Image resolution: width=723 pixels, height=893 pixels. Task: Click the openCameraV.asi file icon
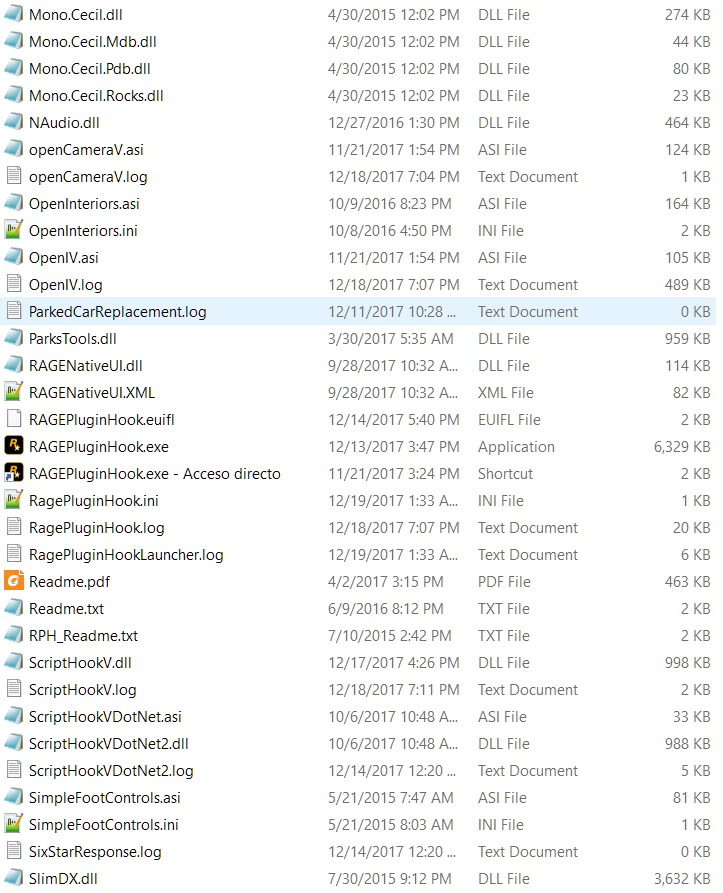14,149
